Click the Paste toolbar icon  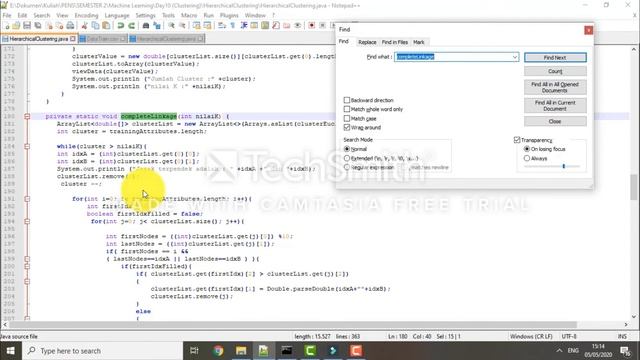click(106, 26)
